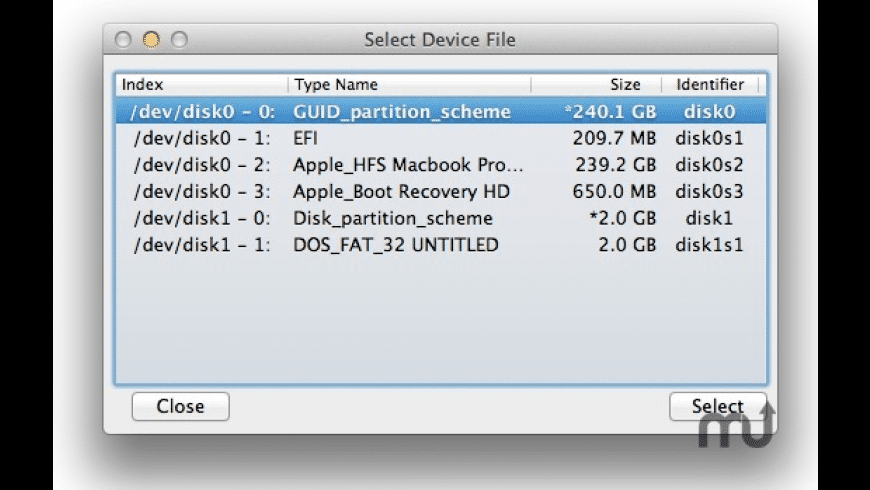This screenshot has width=870, height=490.
Task: Click the 650.0 MB size cell
Action: 614,191
